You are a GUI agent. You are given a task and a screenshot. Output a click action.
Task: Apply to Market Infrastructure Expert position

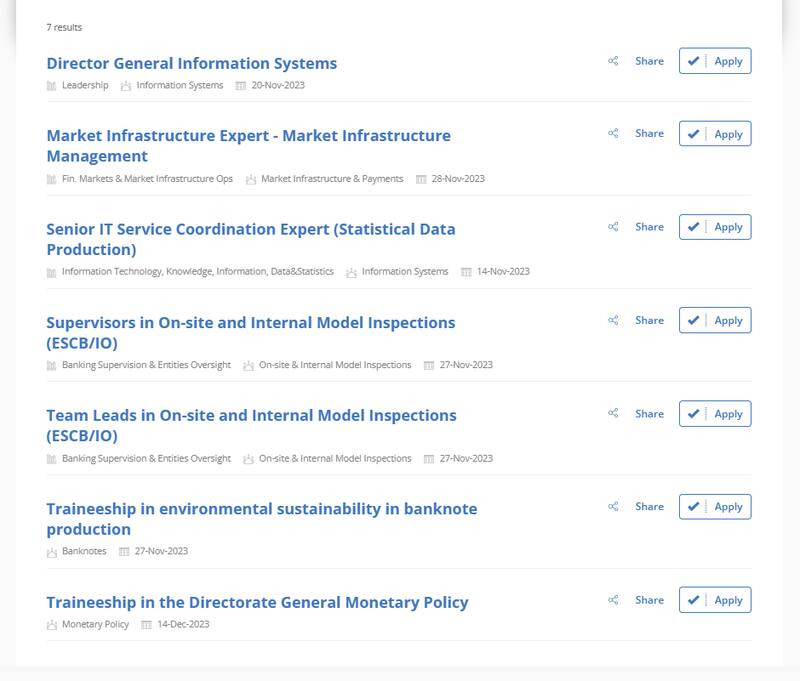(x=715, y=134)
